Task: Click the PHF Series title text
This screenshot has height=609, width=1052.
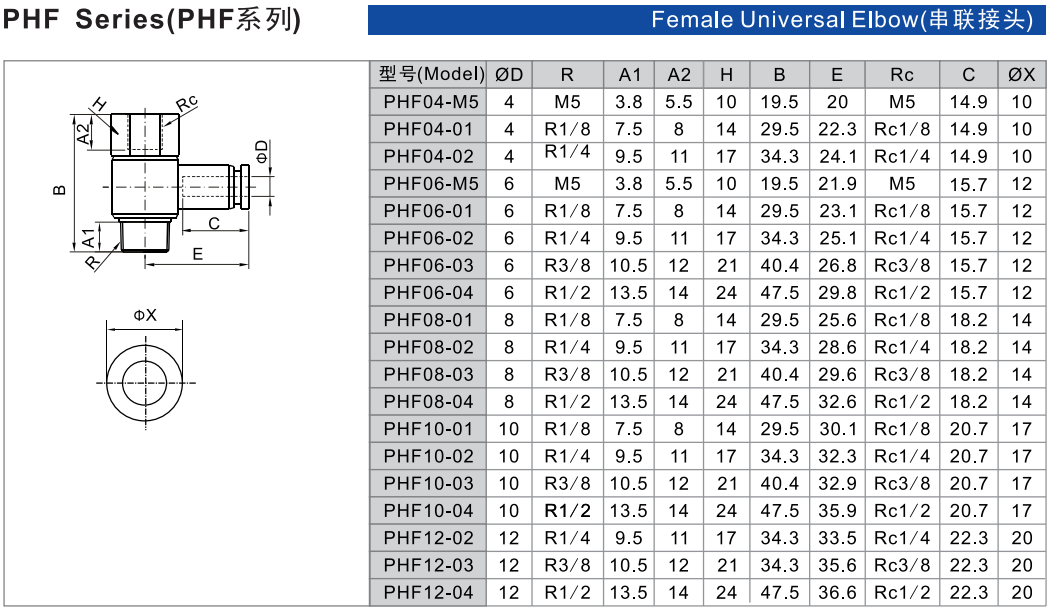Action: point(152,20)
